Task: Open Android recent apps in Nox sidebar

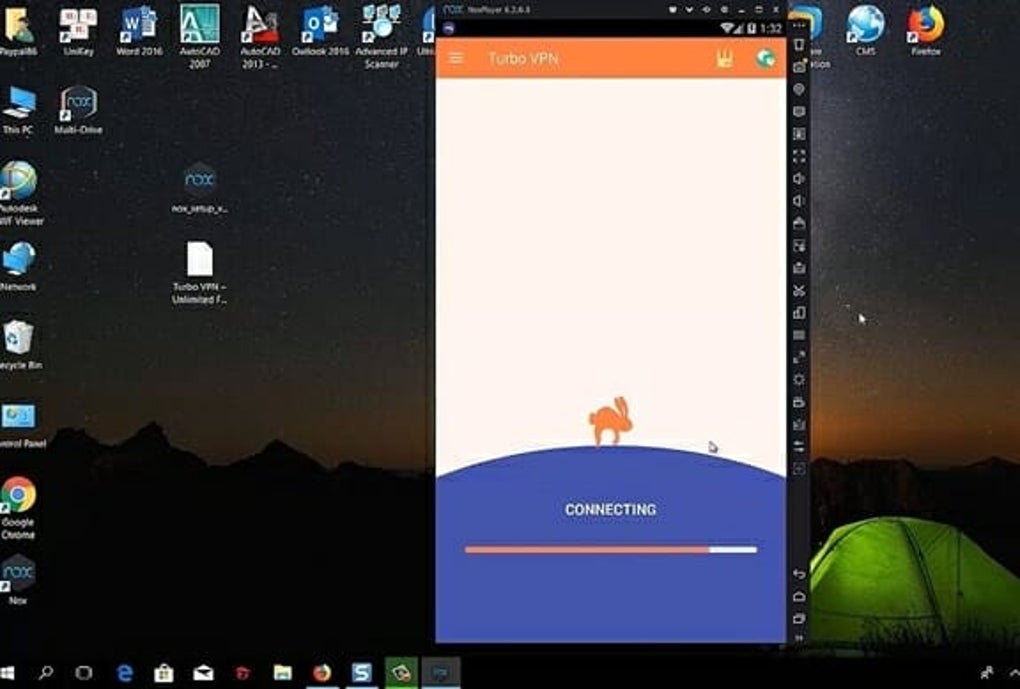Action: (x=799, y=618)
